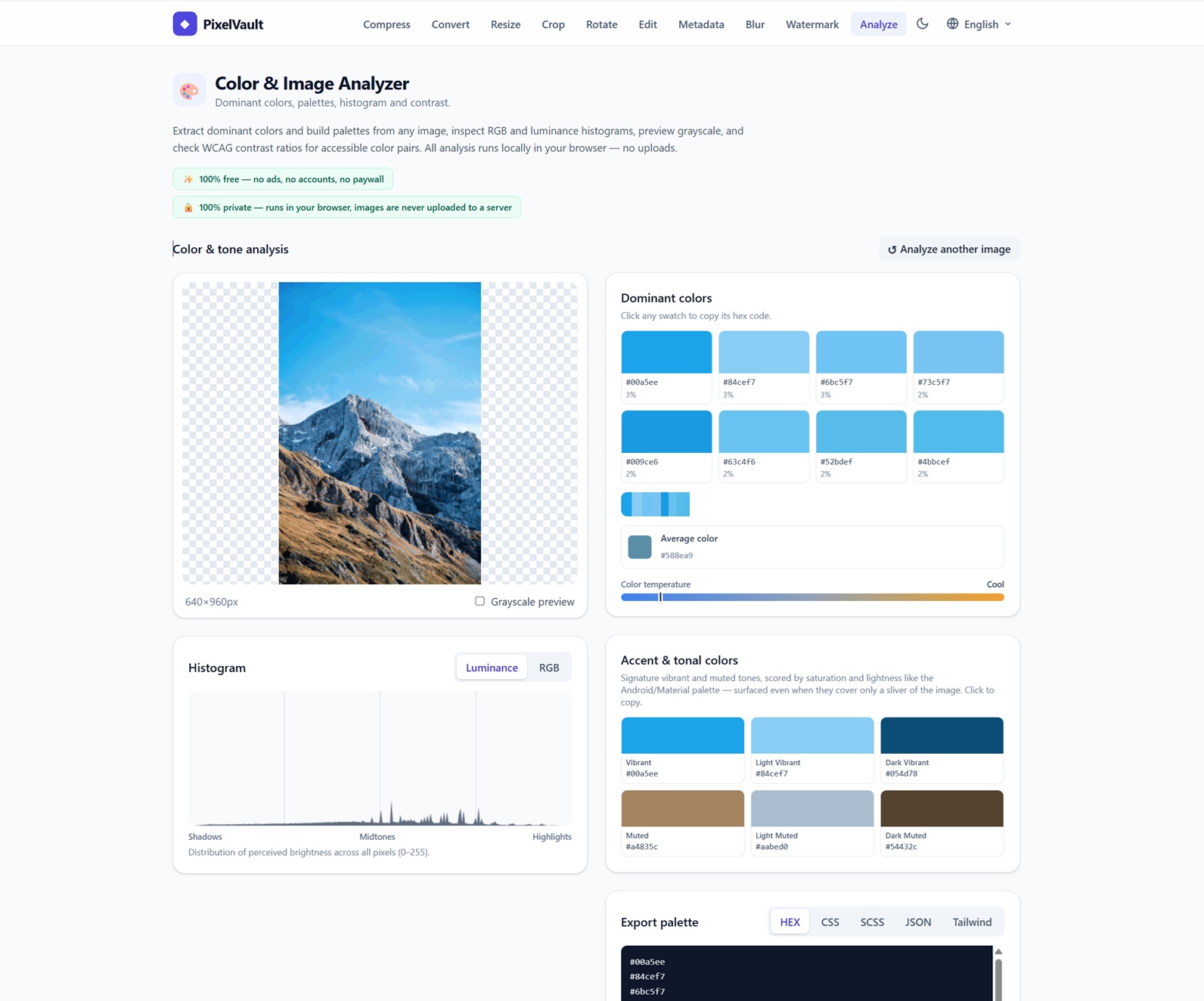
Task: Click the lock icon in privacy badge
Action: 188,207
